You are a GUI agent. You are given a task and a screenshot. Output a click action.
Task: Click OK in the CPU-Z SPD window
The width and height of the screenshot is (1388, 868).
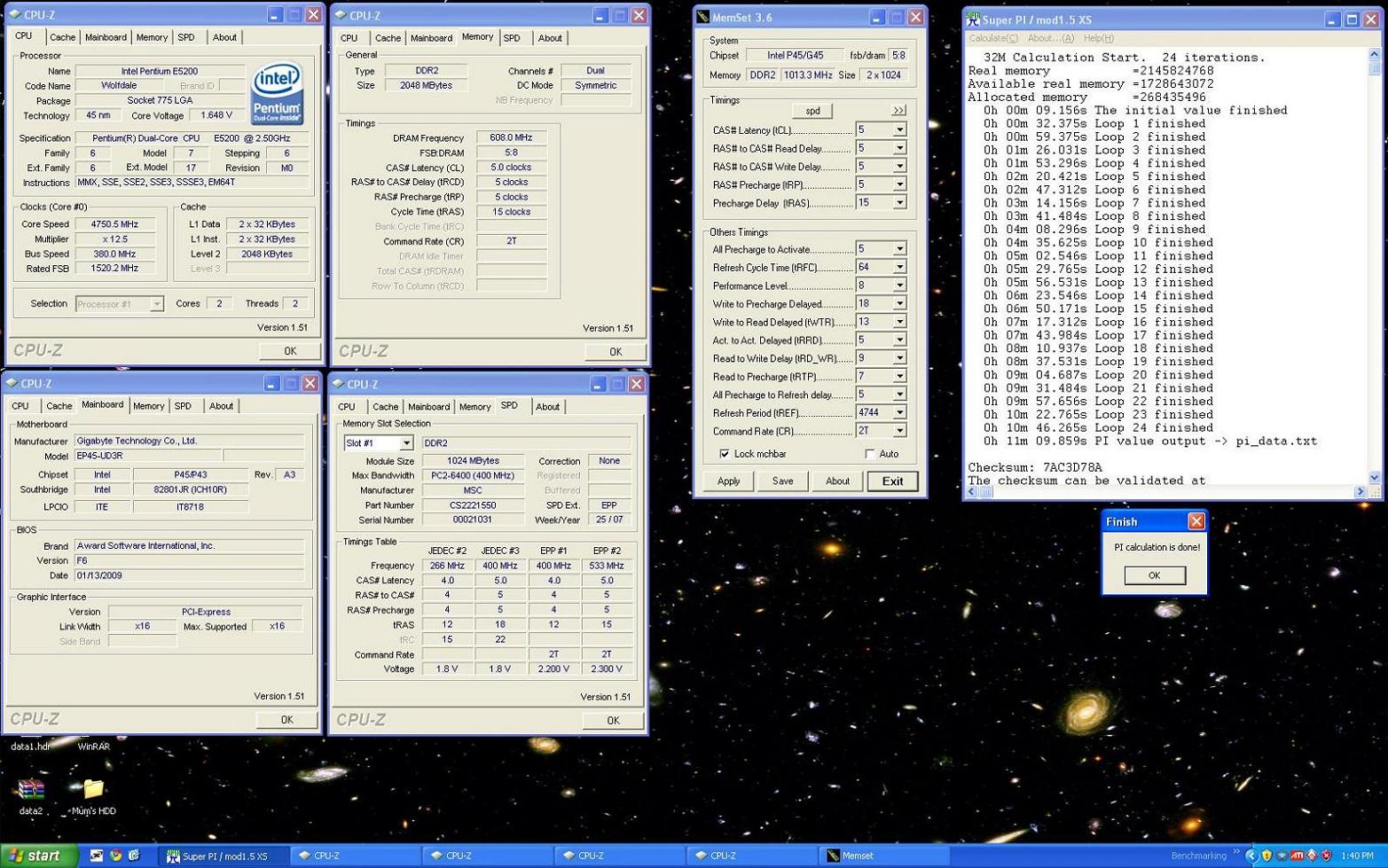click(613, 721)
